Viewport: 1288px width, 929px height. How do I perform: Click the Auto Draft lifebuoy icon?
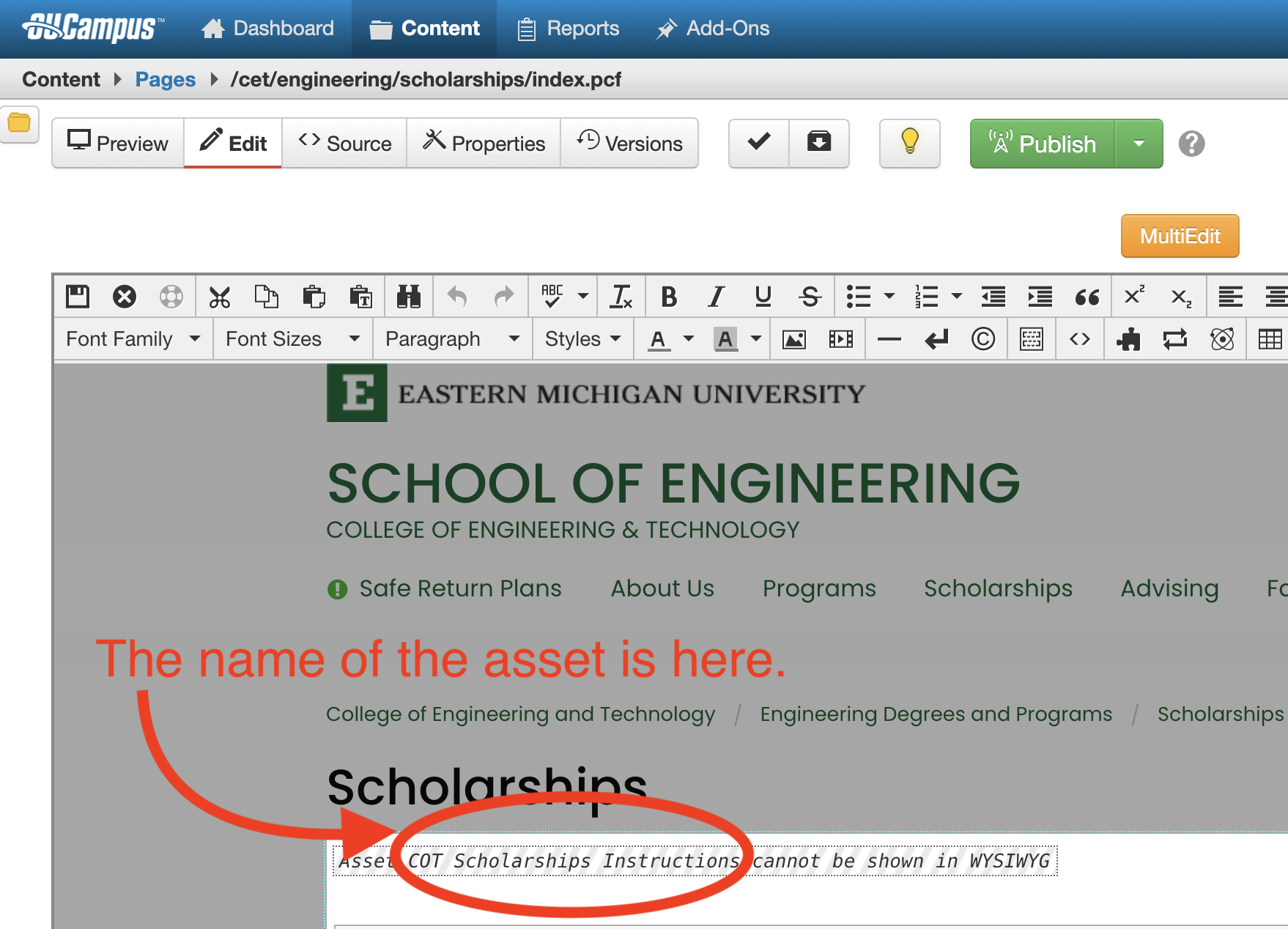[x=171, y=297]
